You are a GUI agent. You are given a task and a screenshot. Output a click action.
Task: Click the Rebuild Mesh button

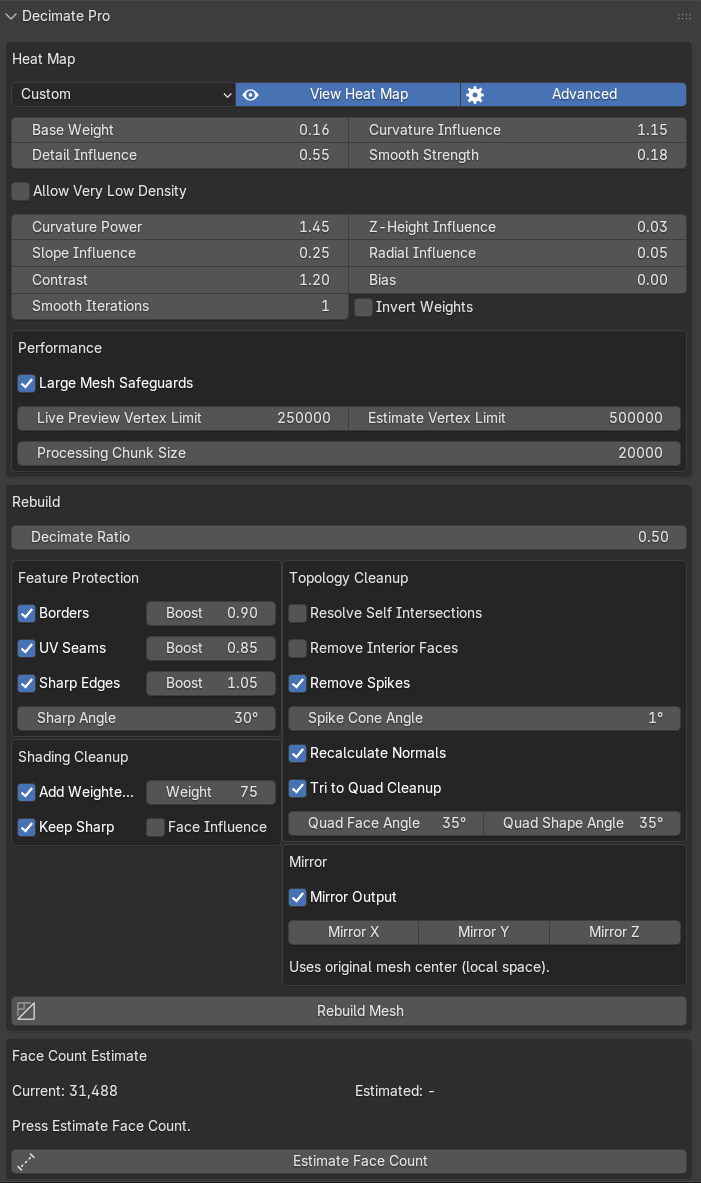click(349, 1011)
